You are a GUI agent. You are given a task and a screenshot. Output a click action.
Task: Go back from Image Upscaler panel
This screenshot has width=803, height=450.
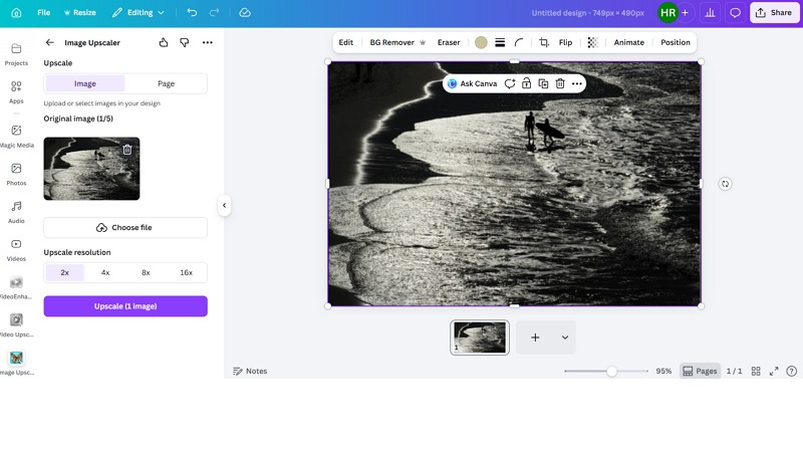(x=50, y=42)
